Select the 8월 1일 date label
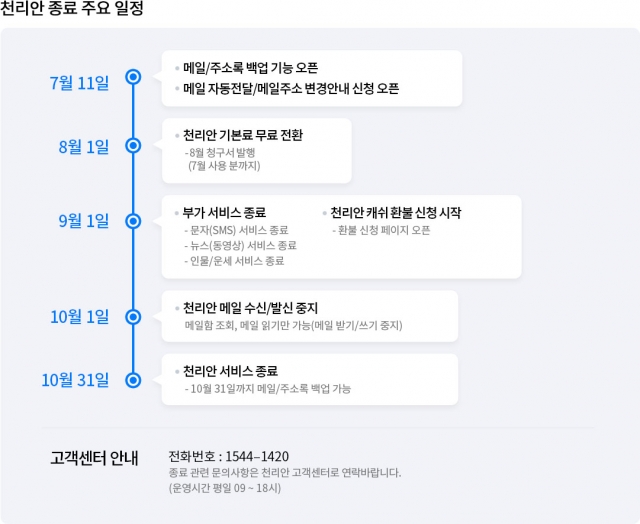This screenshot has height=524, width=640. [x=84, y=147]
